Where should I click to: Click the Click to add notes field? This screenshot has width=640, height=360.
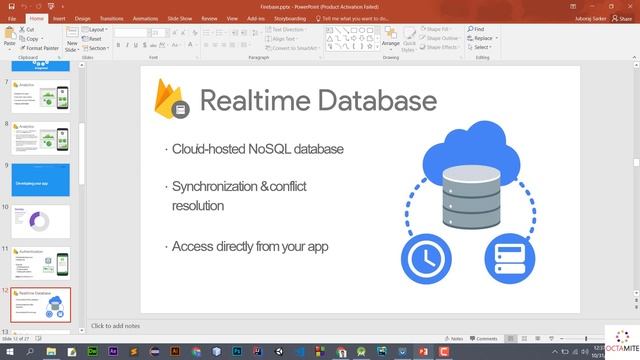pyautogui.click(x=116, y=326)
